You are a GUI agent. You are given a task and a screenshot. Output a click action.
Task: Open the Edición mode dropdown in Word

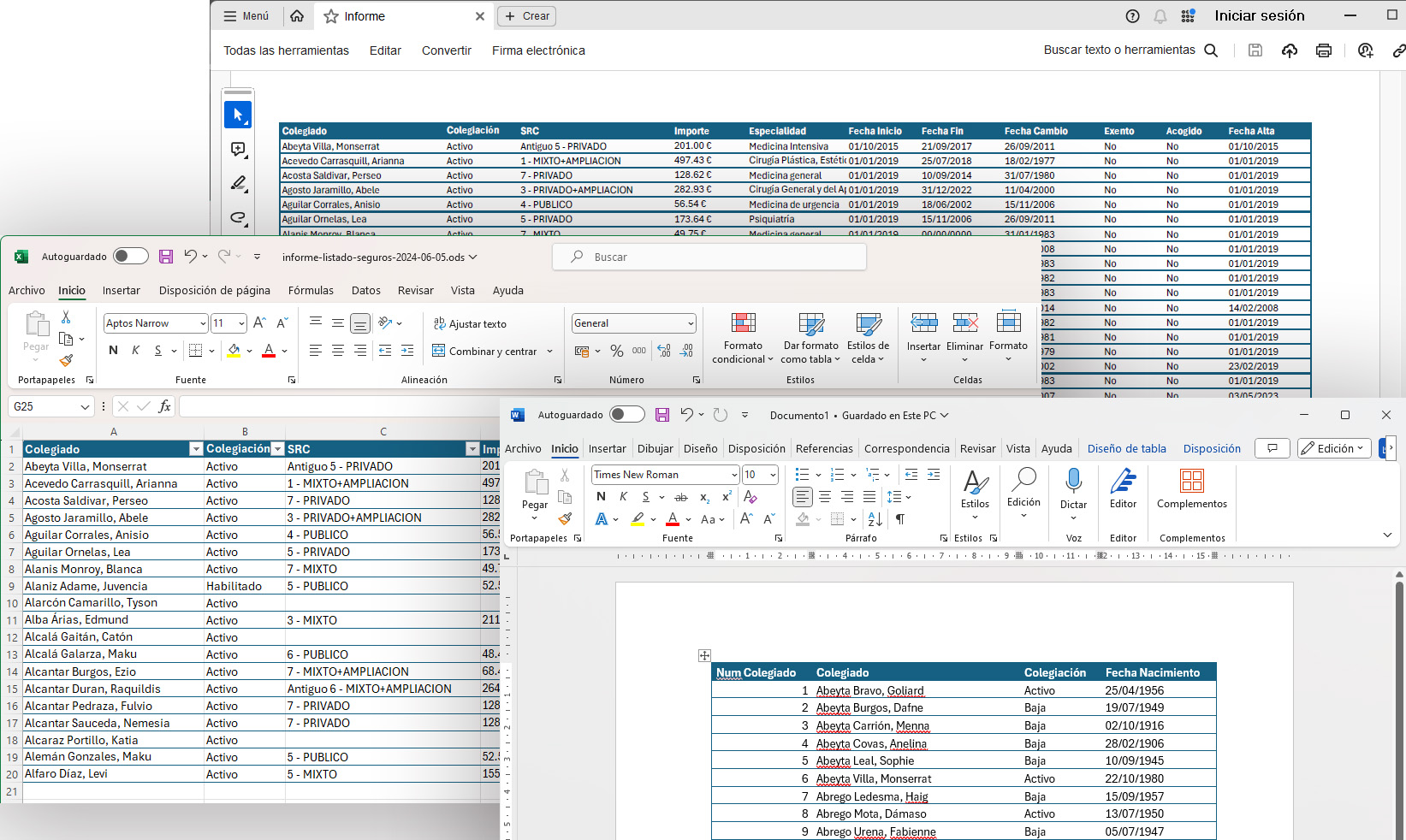tap(1334, 448)
